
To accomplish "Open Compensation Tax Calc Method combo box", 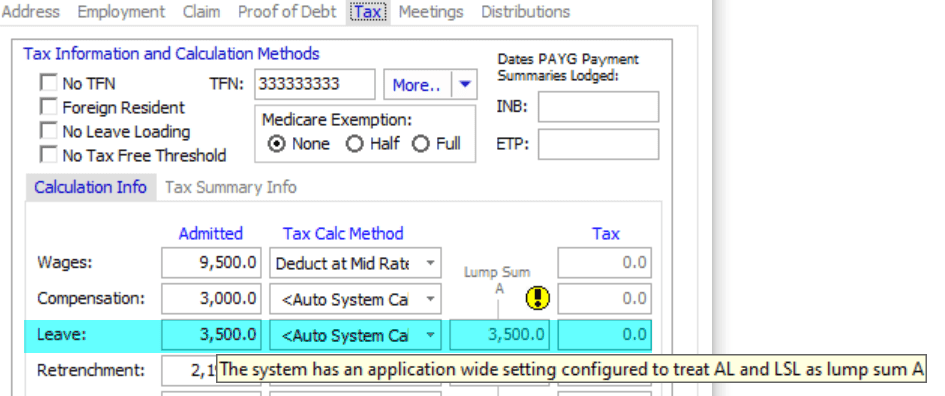I will click(x=430, y=300).
